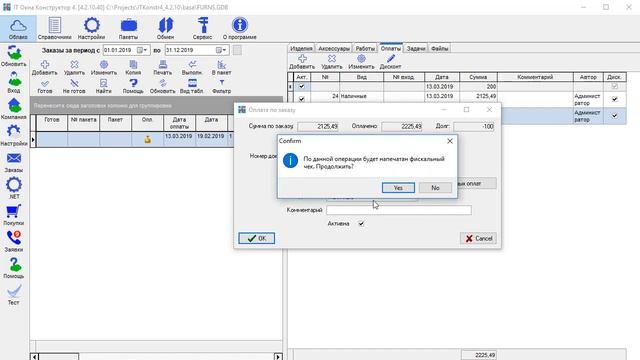Click Cancel in payment dialog
Screen dimensions: 640x360
[478, 238]
